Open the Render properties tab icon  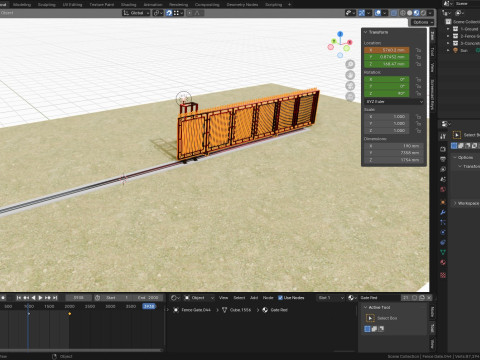point(443,149)
